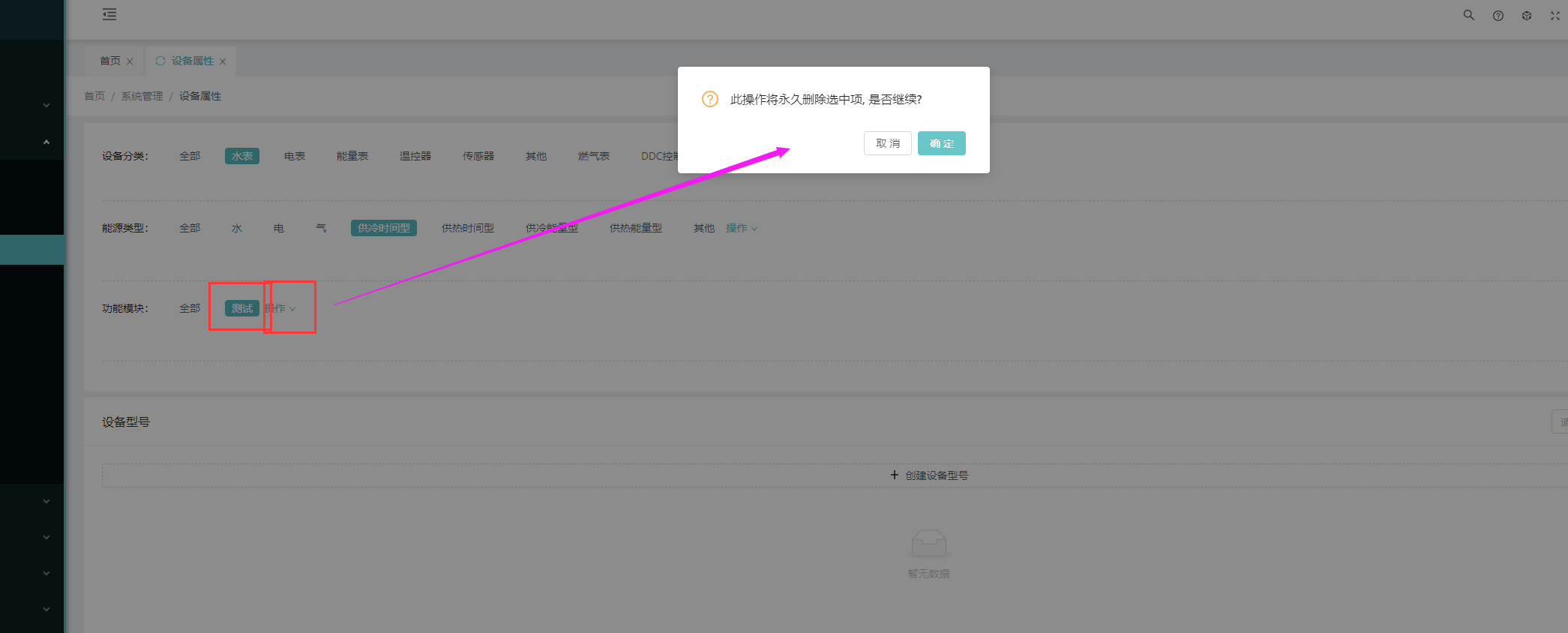Image resolution: width=1568 pixels, height=633 pixels.
Task: Select 供冷时间型 energy type
Action: coord(384,228)
